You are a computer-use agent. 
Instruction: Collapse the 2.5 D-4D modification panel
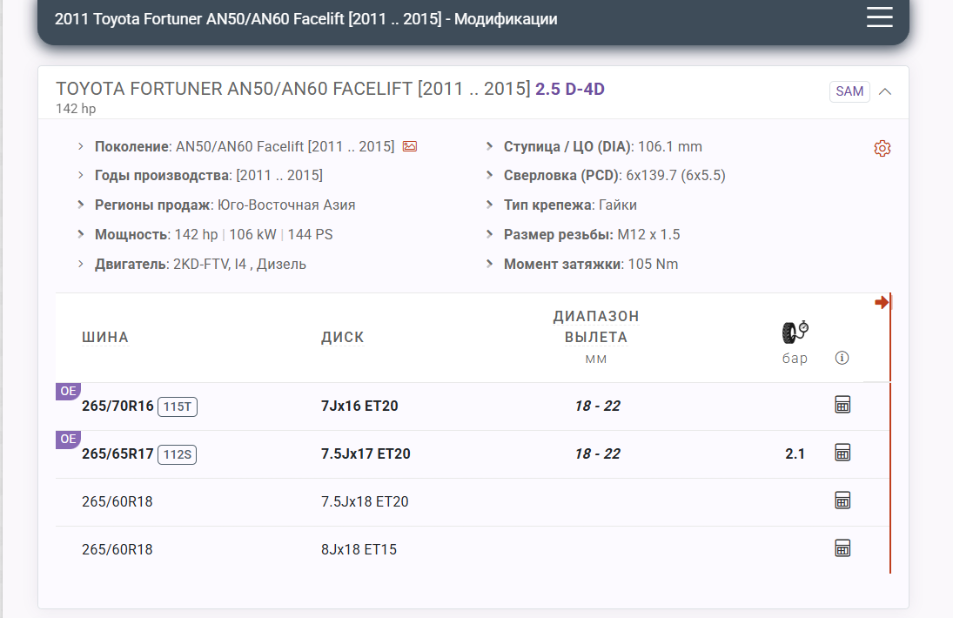point(885,91)
